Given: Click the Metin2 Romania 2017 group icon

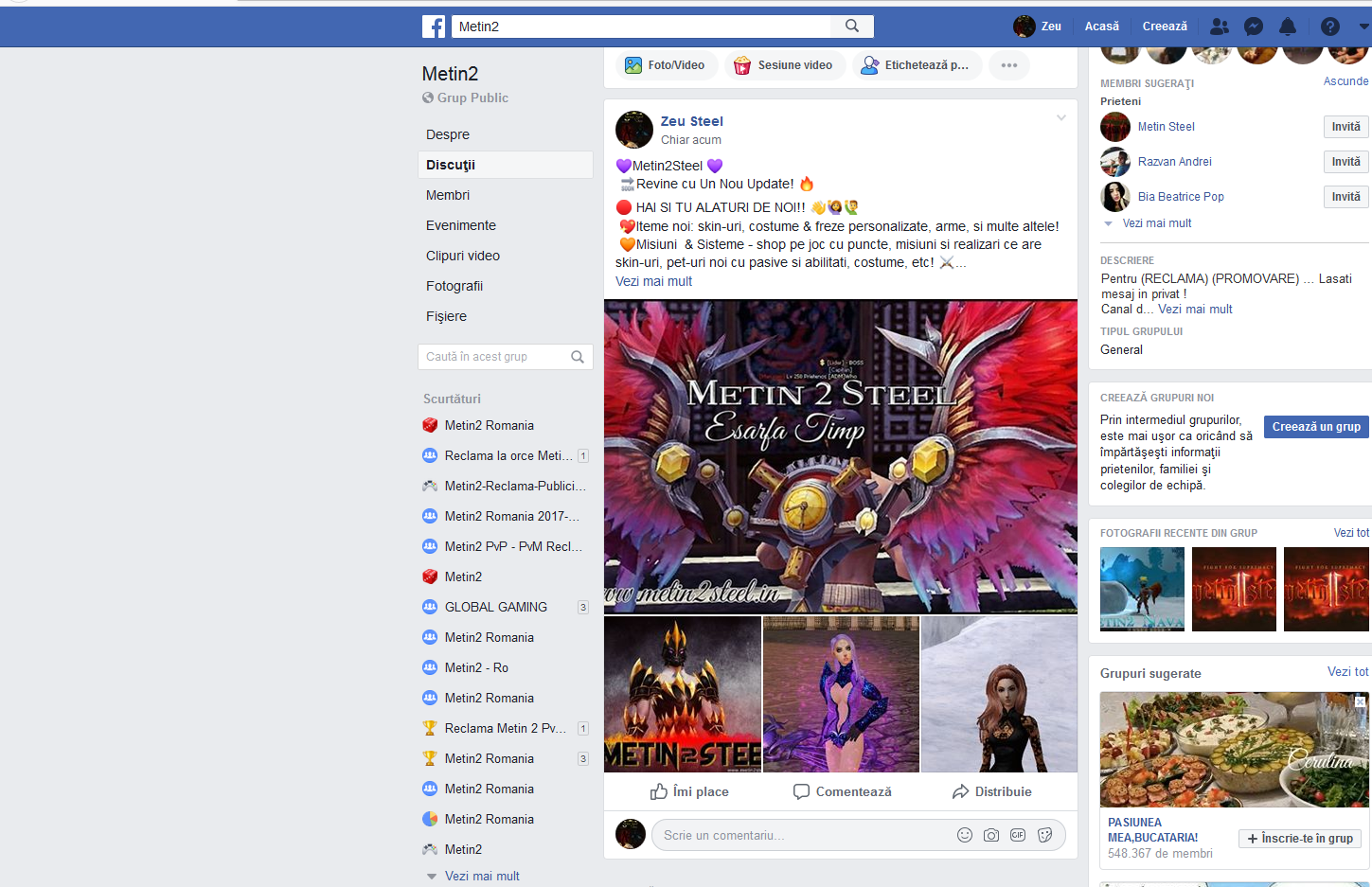Looking at the screenshot, I should [430, 516].
